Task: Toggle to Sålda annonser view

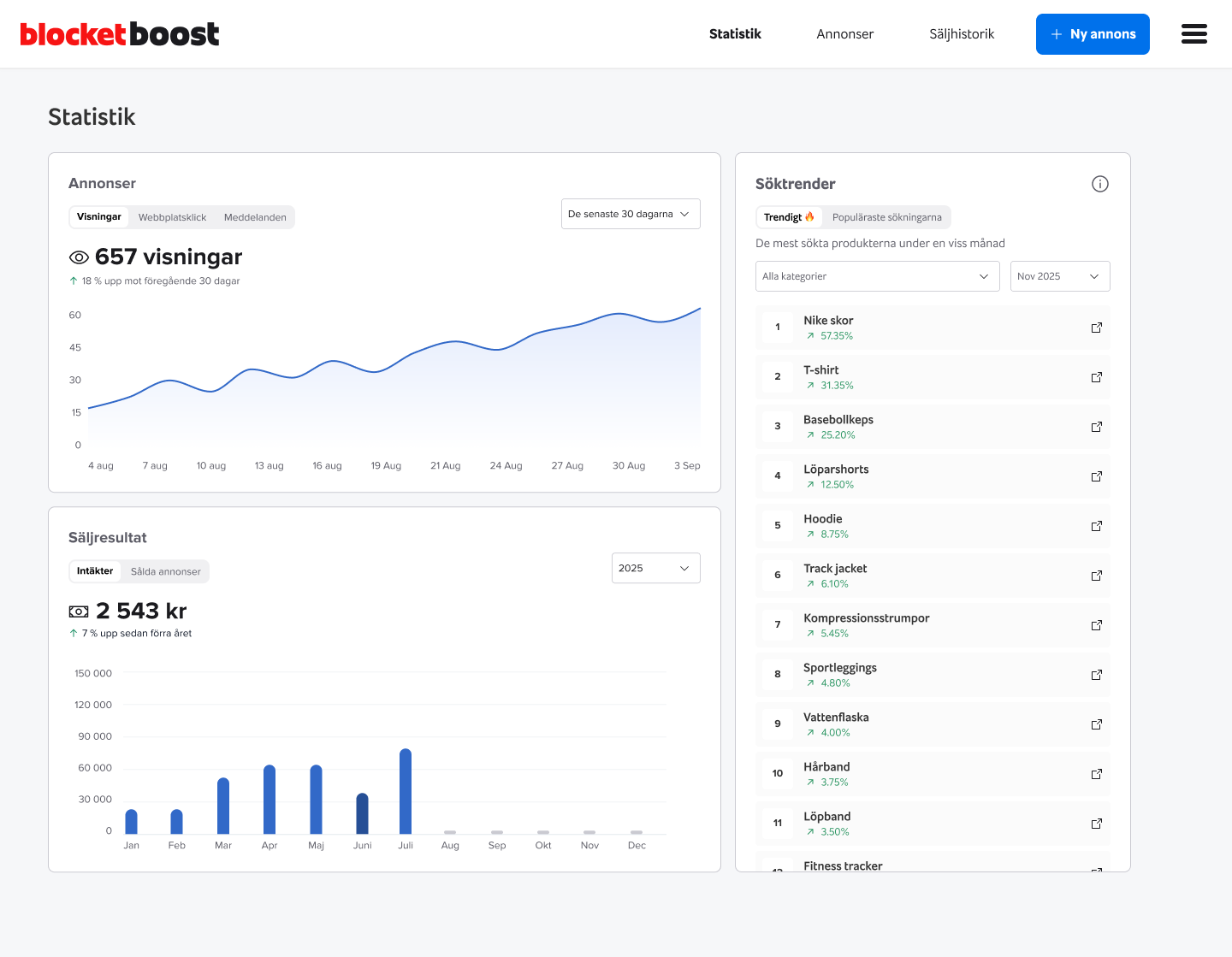Action: 166,571
